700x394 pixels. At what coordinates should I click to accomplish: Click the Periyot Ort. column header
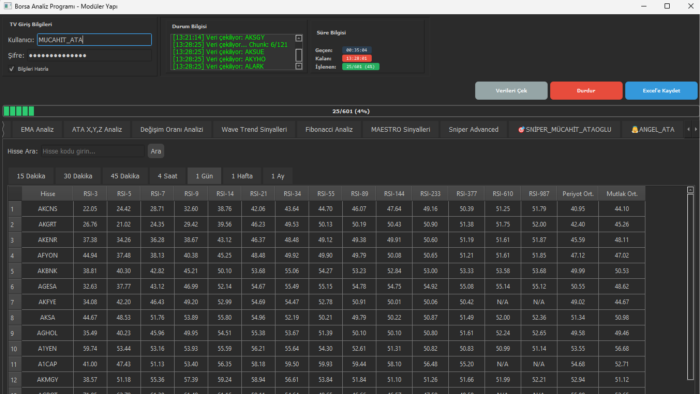pos(578,194)
